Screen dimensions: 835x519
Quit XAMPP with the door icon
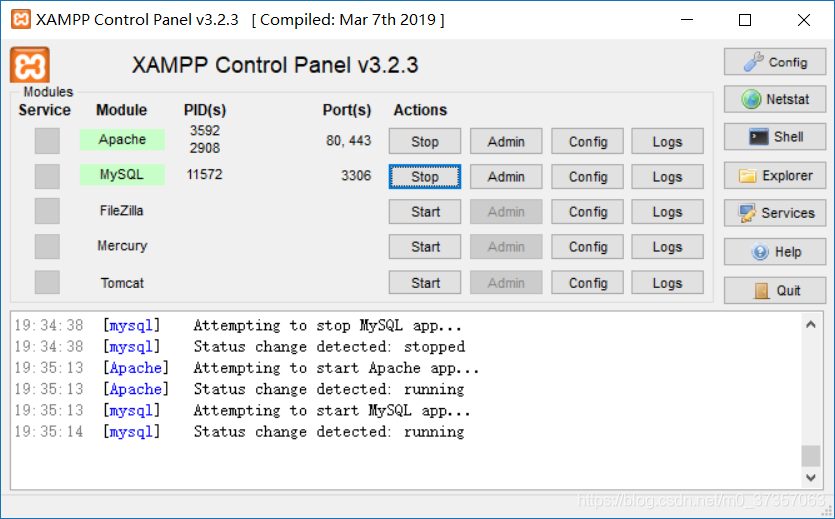pyautogui.click(x=775, y=291)
